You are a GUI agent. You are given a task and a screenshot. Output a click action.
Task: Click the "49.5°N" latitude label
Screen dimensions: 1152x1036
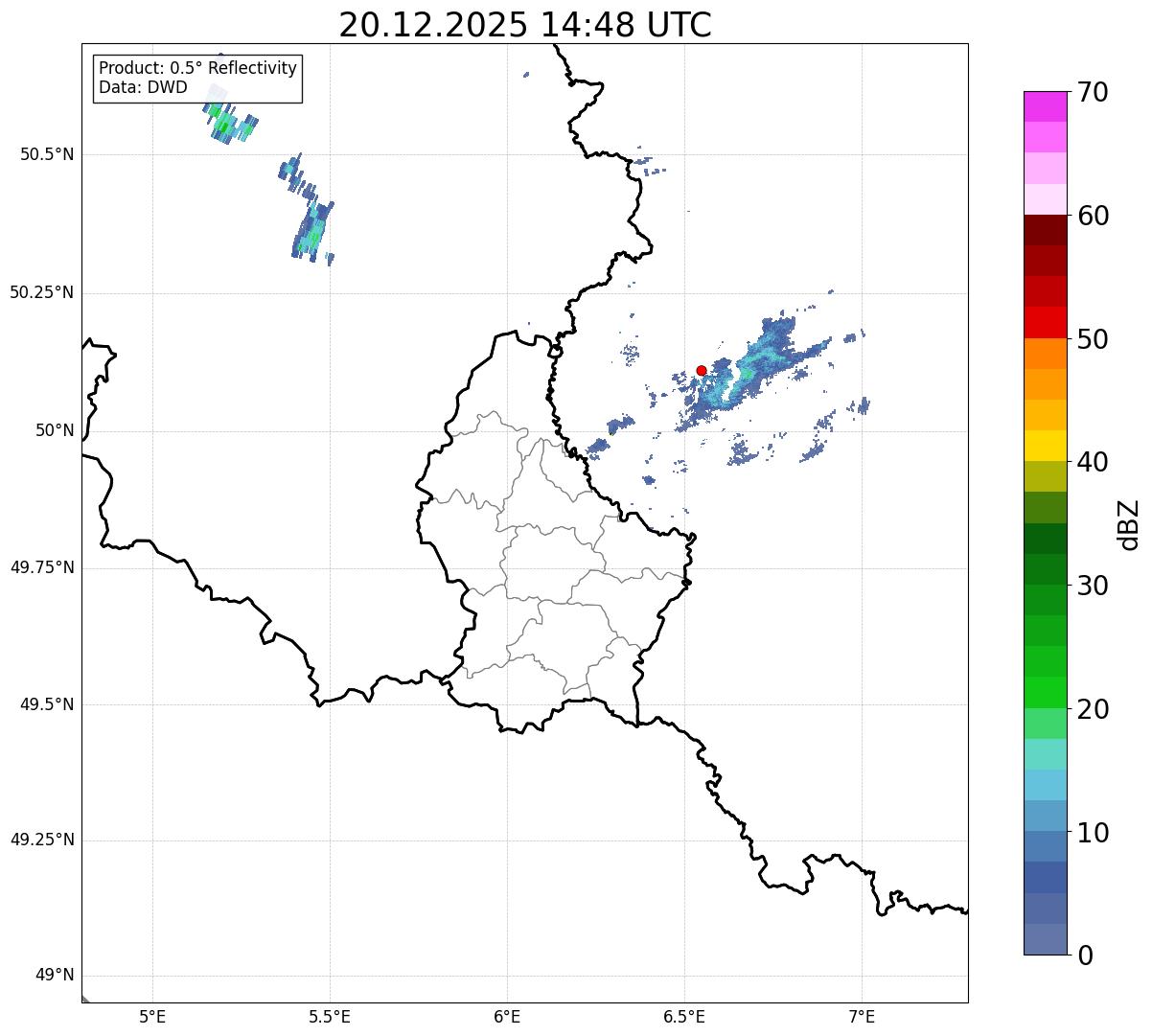[x=47, y=704]
